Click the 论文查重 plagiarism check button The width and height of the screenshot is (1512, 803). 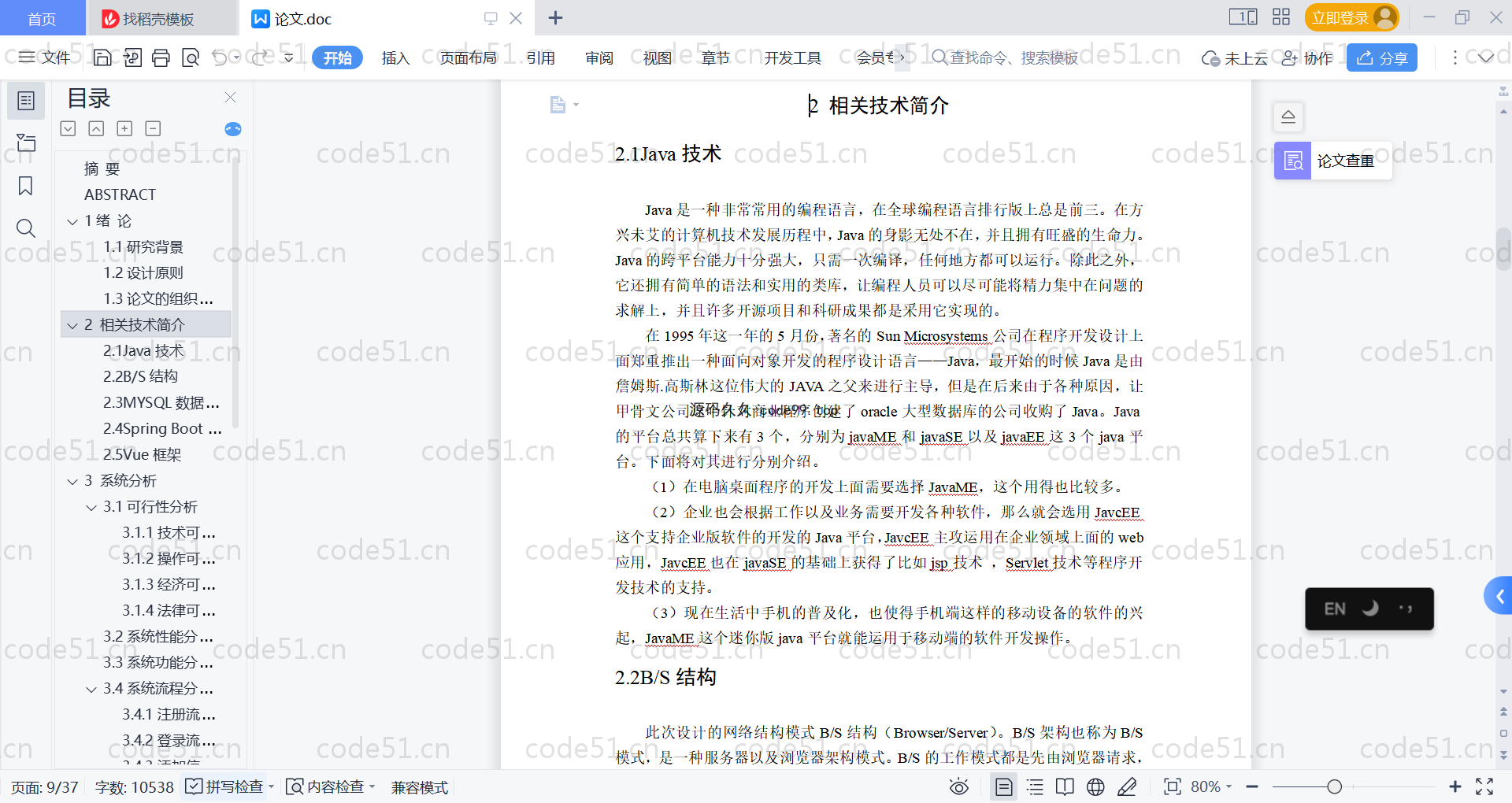pyautogui.click(x=1332, y=161)
